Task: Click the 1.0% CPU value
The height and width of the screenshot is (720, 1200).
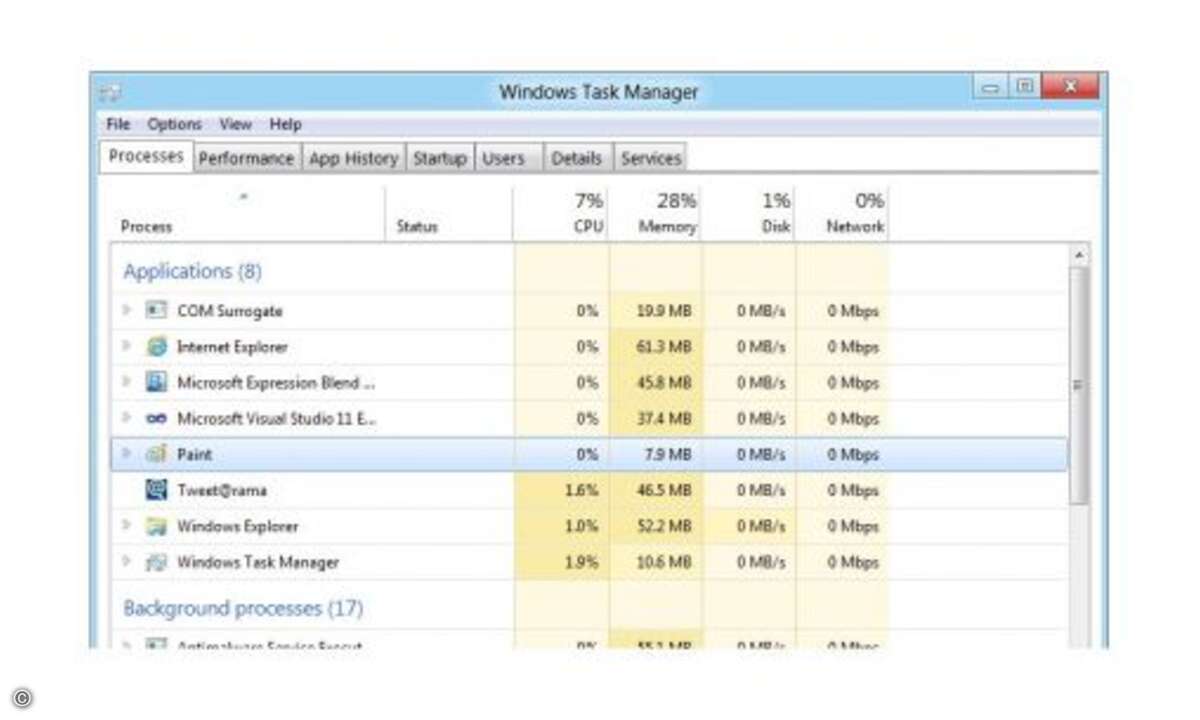Action: (x=582, y=526)
